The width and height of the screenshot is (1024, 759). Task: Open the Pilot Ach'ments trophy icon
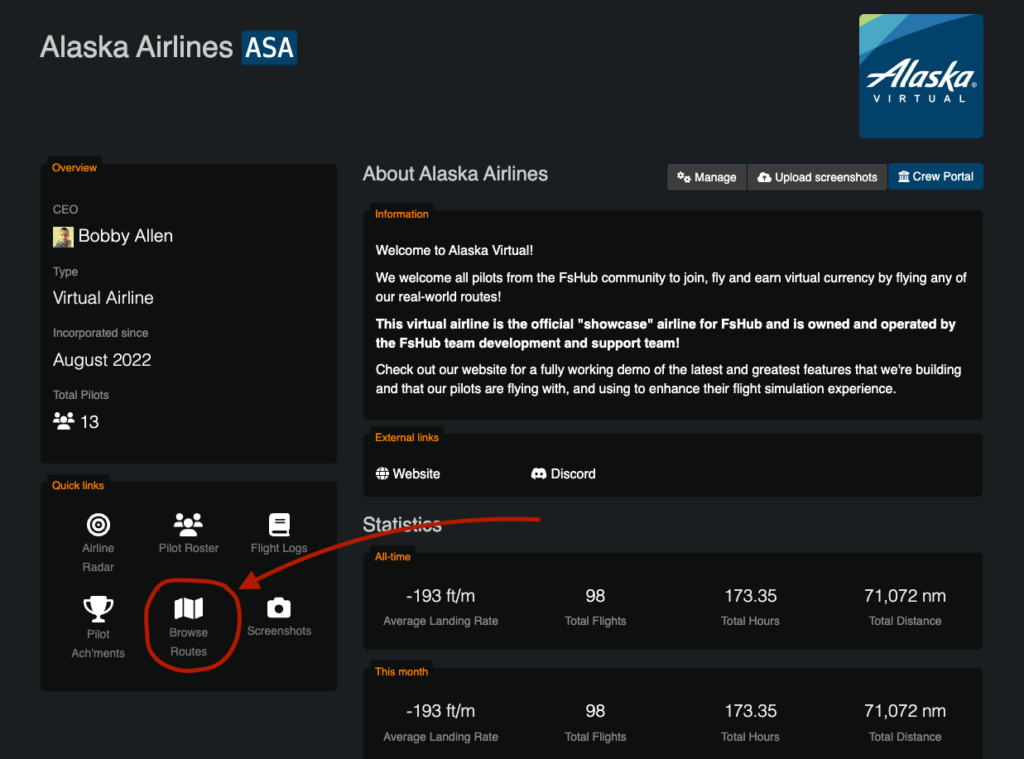pos(98,609)
